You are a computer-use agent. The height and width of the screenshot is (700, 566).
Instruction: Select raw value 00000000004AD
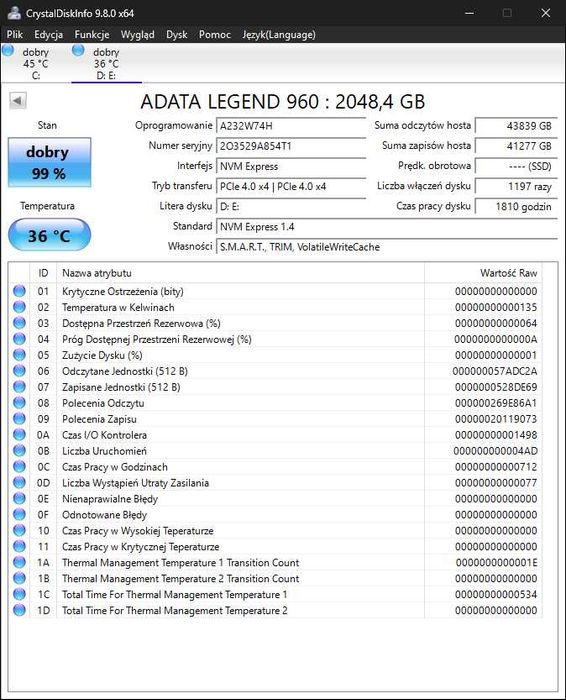(x=495, y=451)
